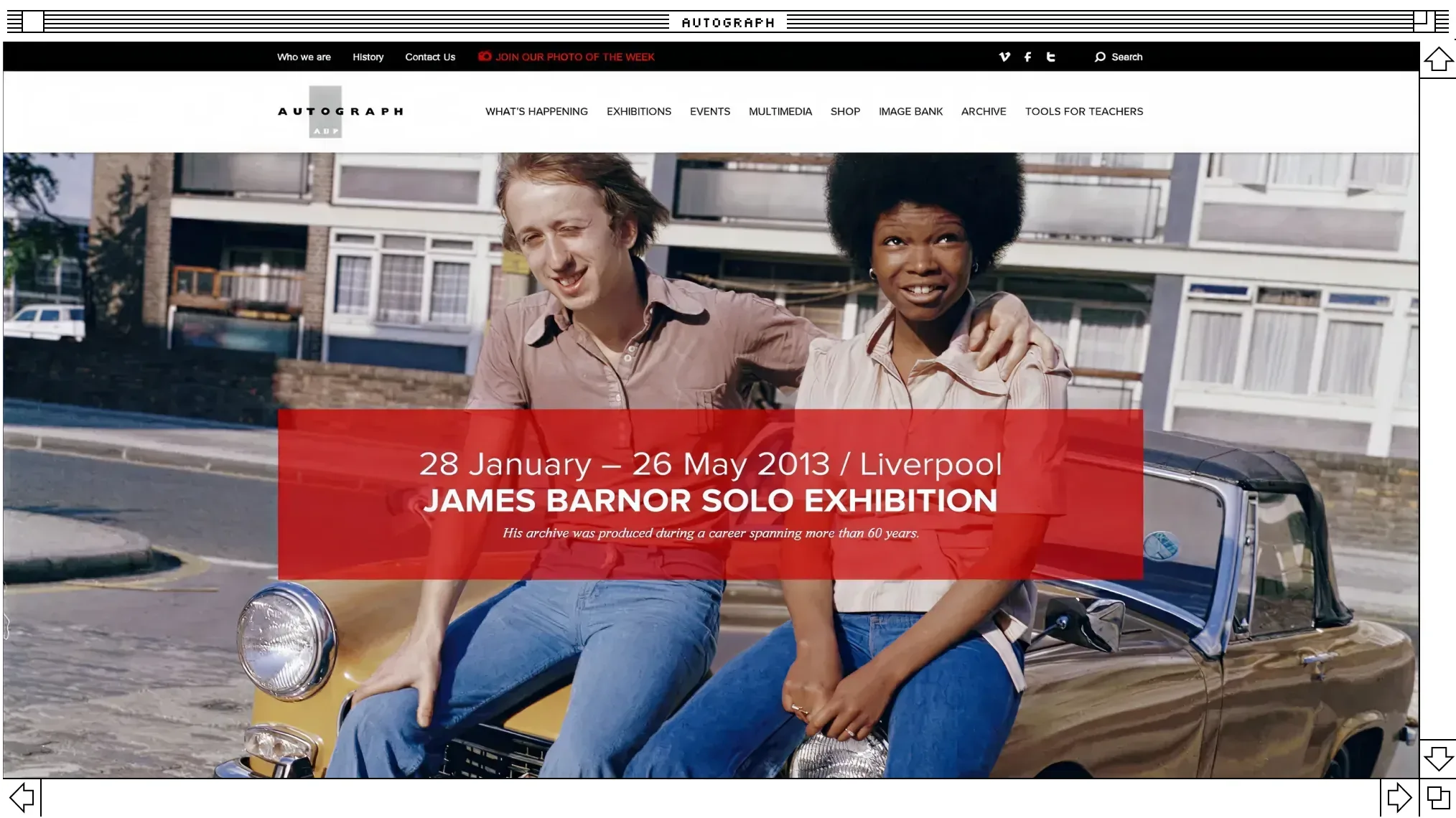This screenshot has width=1456, height=818.
Task: Click the right arrow at bottom
Action: coord(1399,797)
